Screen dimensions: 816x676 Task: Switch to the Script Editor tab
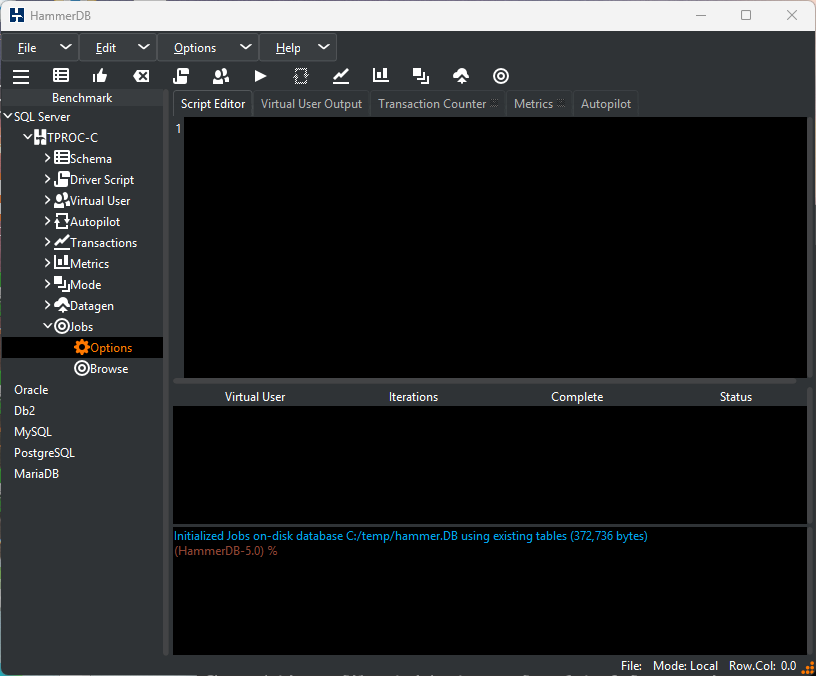(x=213, y=104)
